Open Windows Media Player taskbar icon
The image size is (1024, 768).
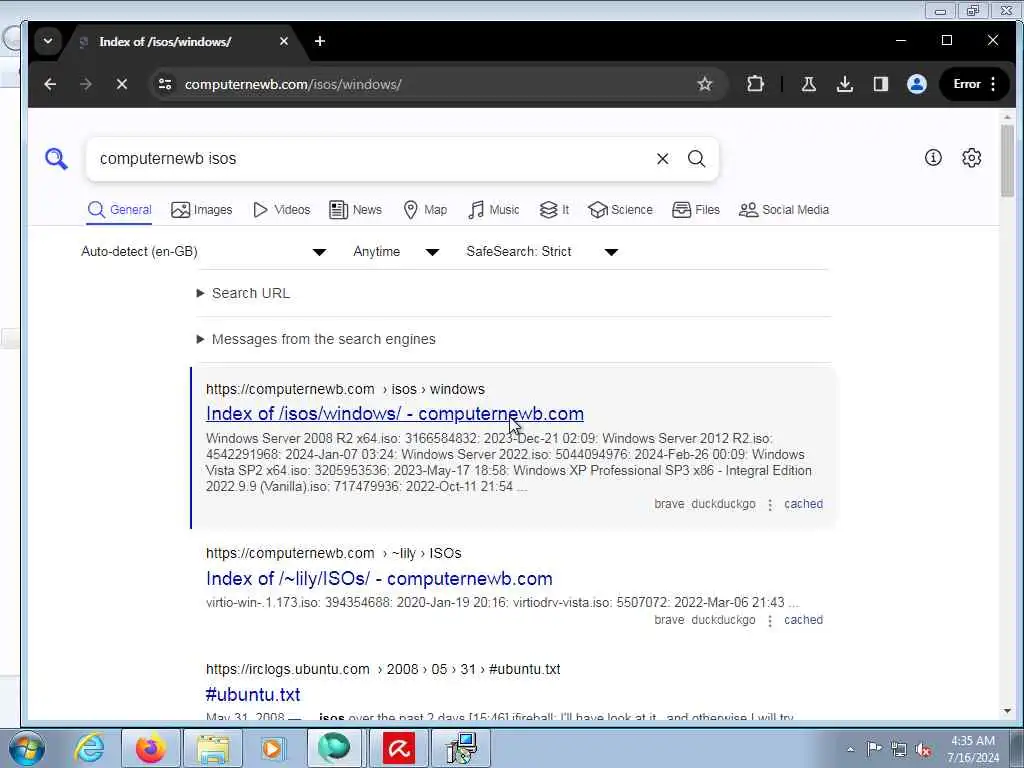pyautogui.click(x=272, y=748)
